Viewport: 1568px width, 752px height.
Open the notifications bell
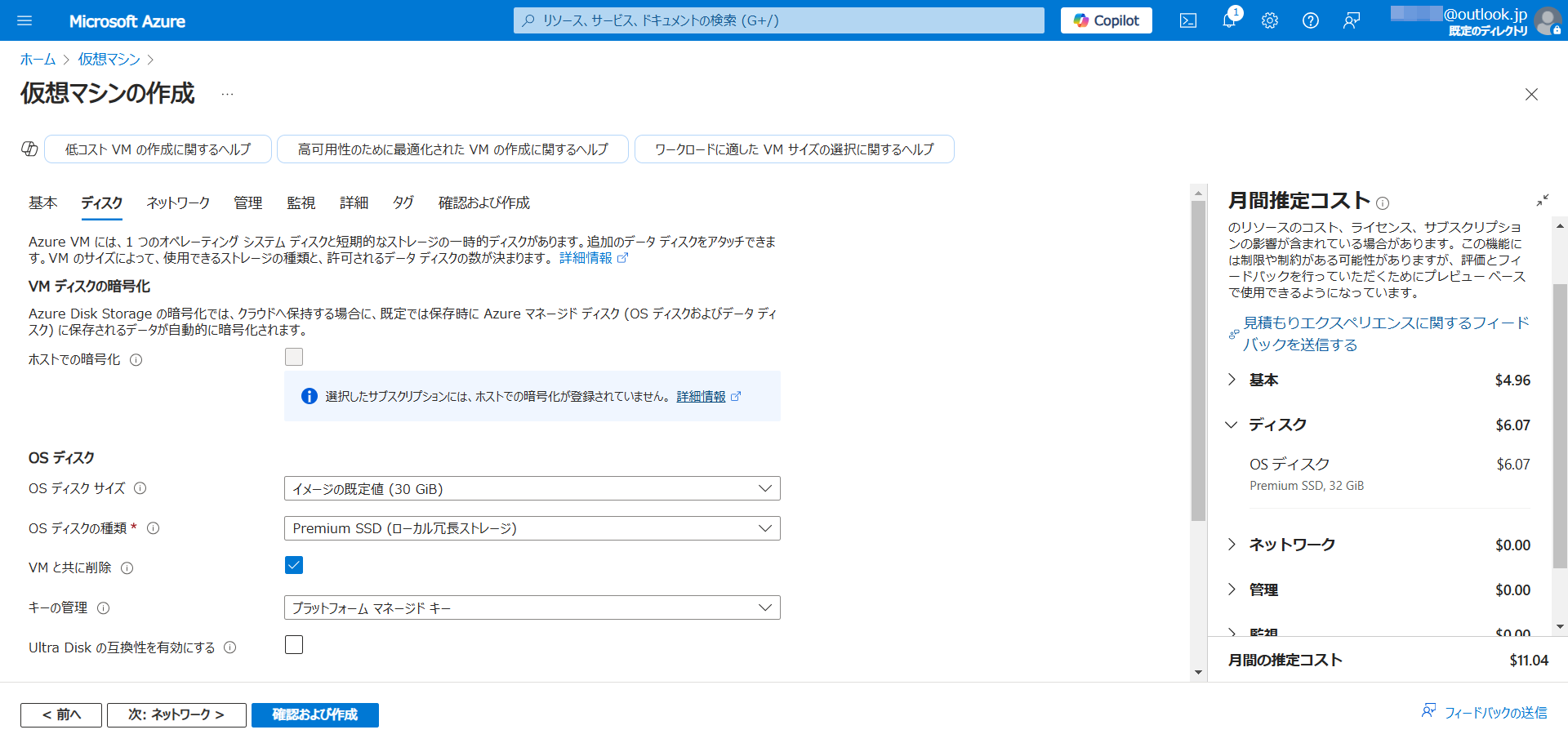click(1228, 20)
